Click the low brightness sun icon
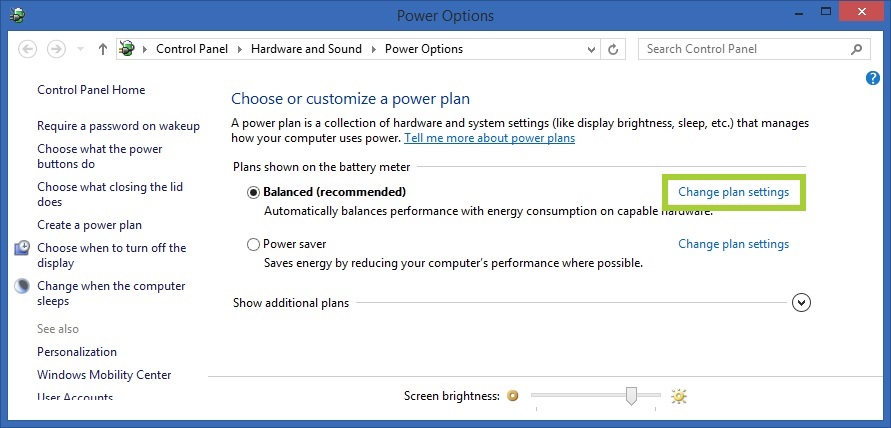The width and height of the screenshot is (891, 428). point(513,396)
